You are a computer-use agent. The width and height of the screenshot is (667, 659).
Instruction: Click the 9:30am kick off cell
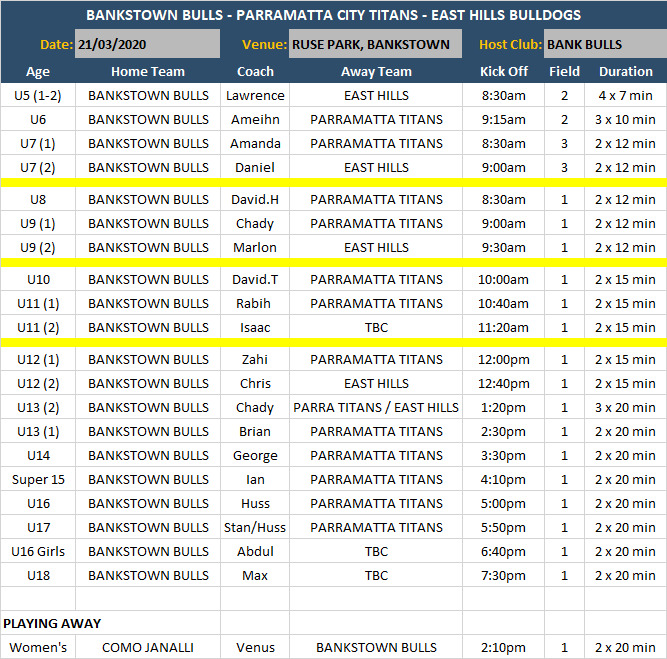504,247
